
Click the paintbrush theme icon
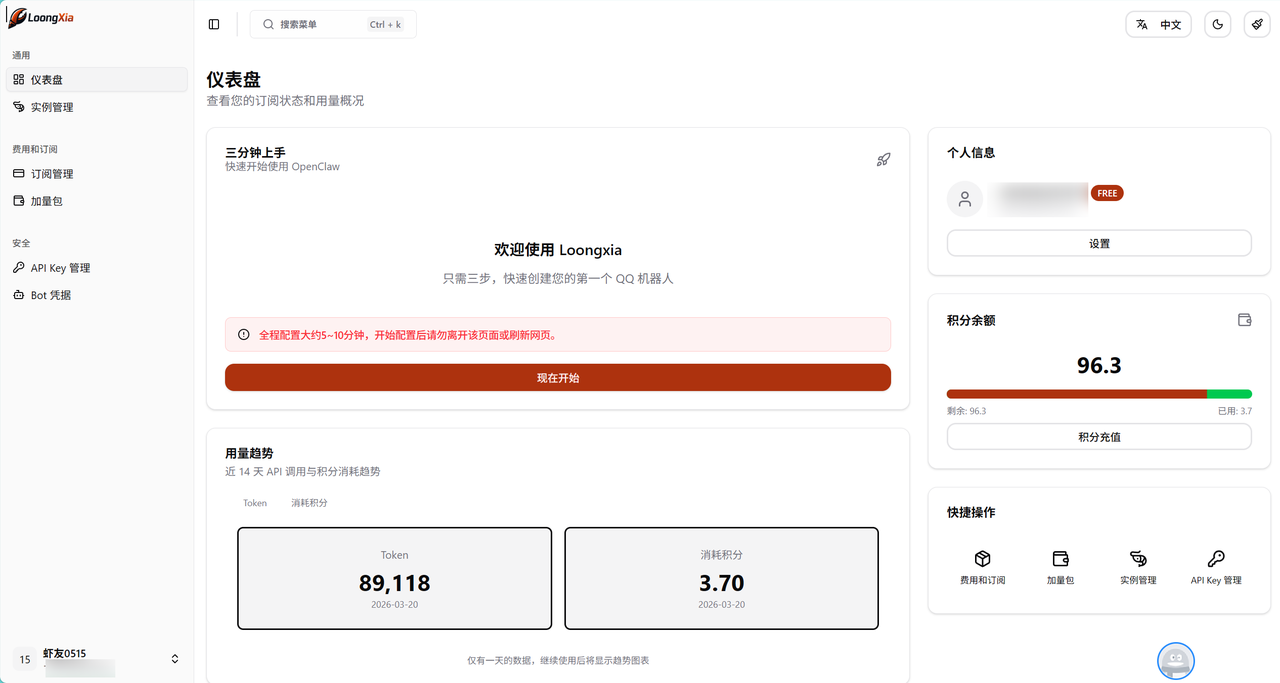[1257, 25]
